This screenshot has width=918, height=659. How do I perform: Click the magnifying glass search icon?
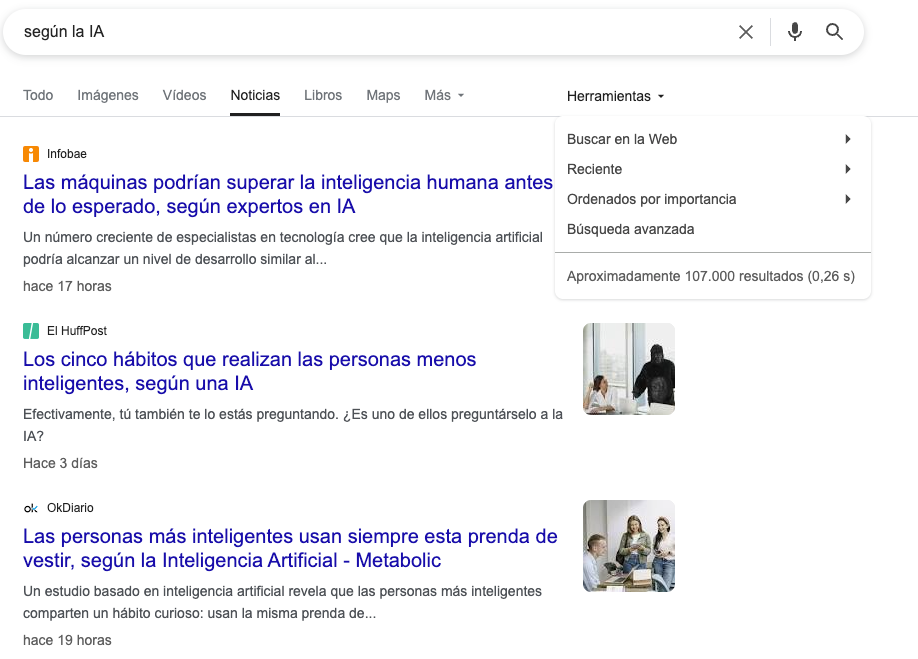coord(835,32)
